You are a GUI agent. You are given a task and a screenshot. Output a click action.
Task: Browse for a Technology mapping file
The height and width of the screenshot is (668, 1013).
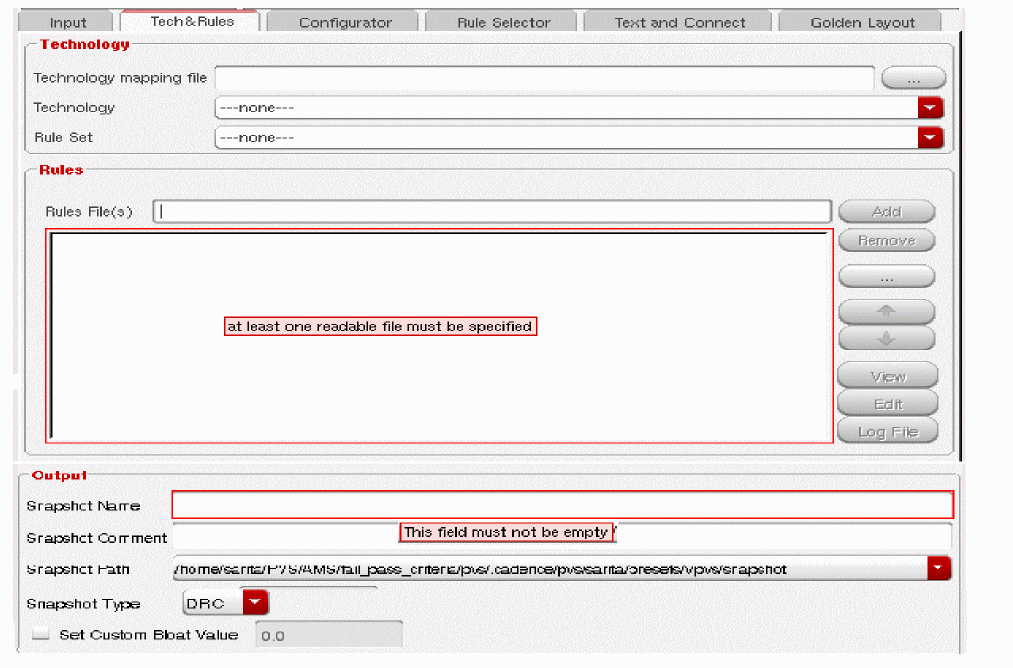tap(913, 78)
